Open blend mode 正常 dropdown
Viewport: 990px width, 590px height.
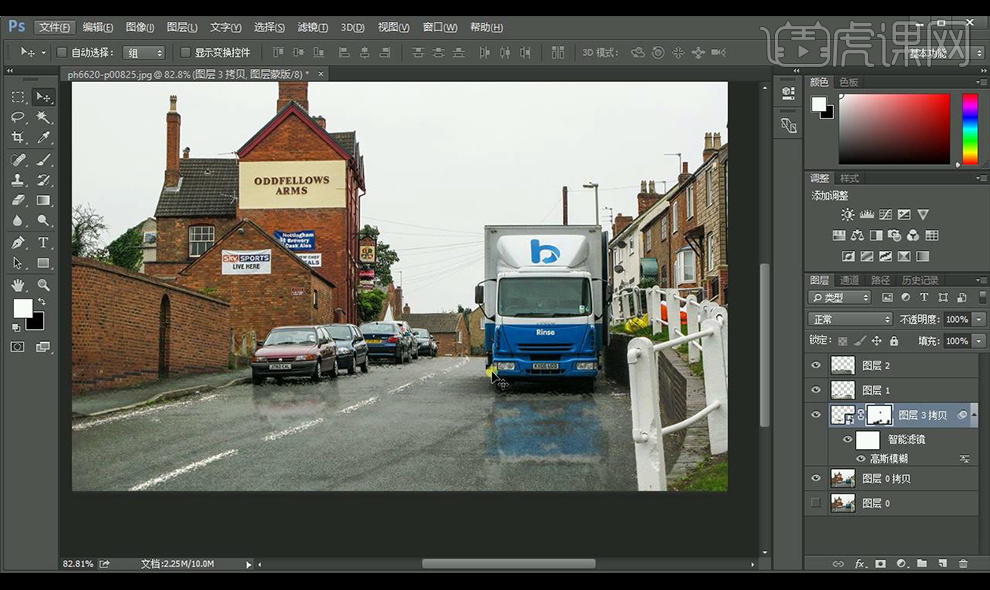(850, 319)
